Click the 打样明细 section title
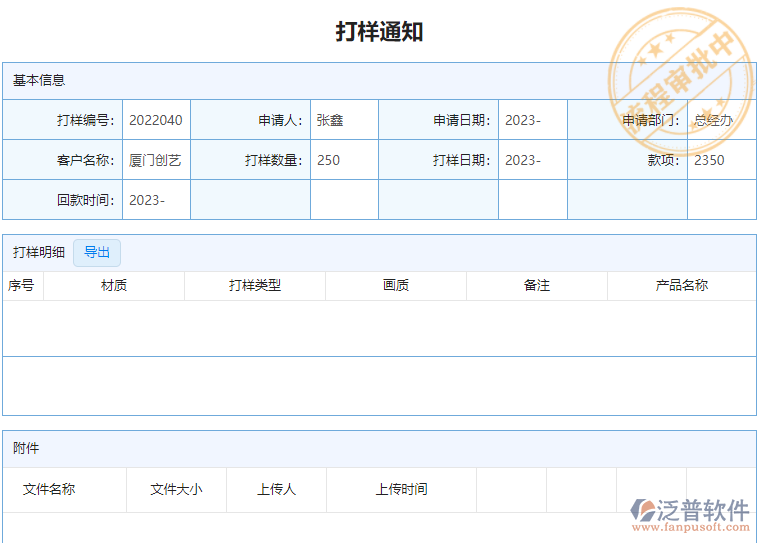 [39, 253]
